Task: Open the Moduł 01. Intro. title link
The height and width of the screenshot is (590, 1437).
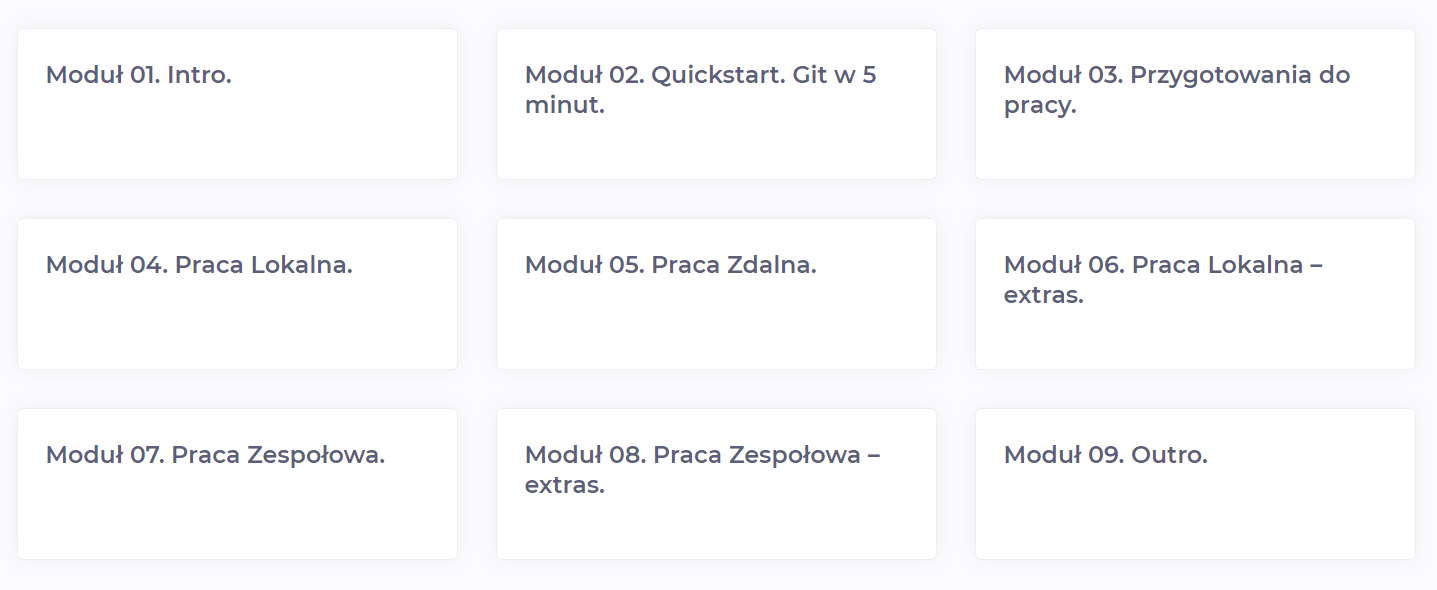Action: [x=138, y=75]
